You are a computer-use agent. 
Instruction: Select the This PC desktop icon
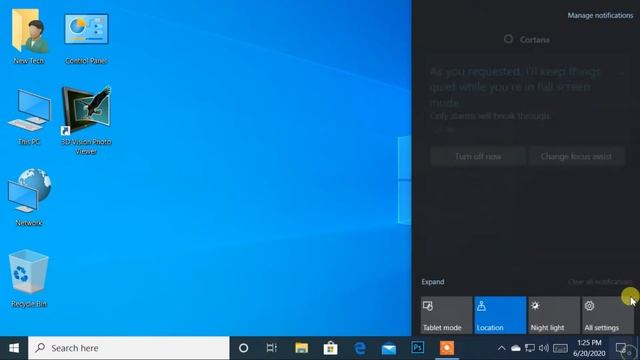29,110
